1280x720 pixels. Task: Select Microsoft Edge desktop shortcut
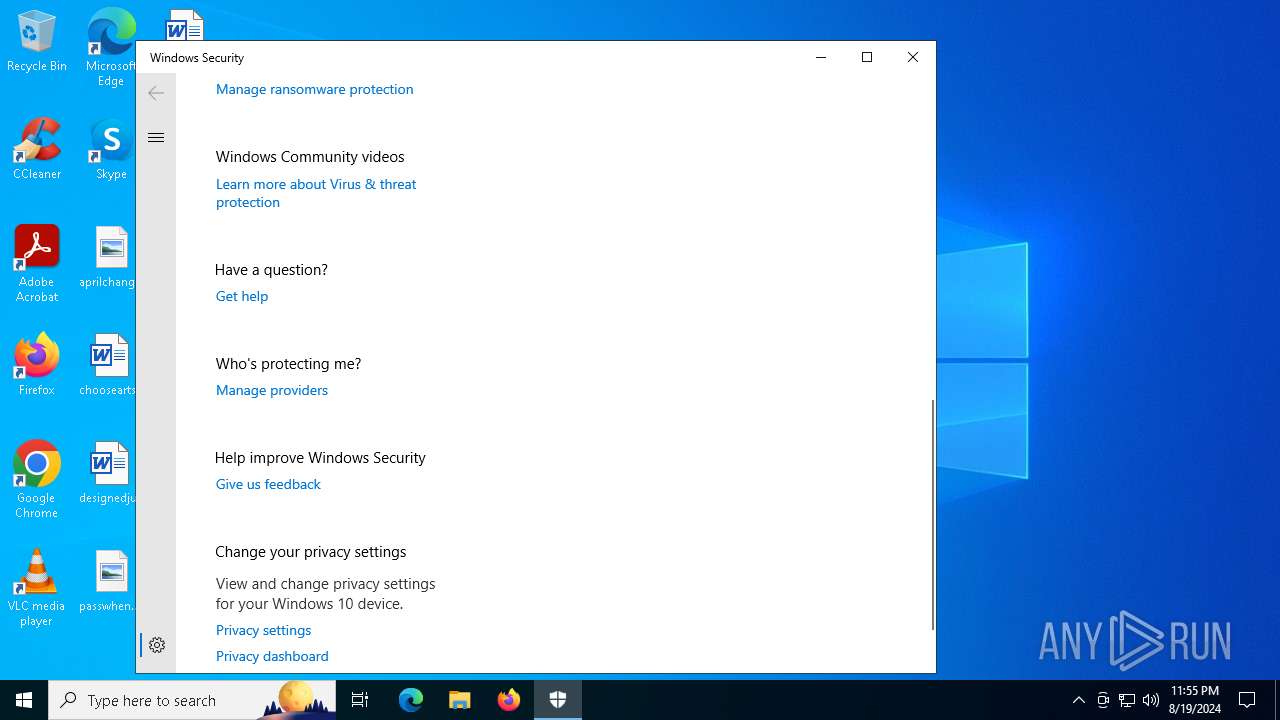click(111, 48)
